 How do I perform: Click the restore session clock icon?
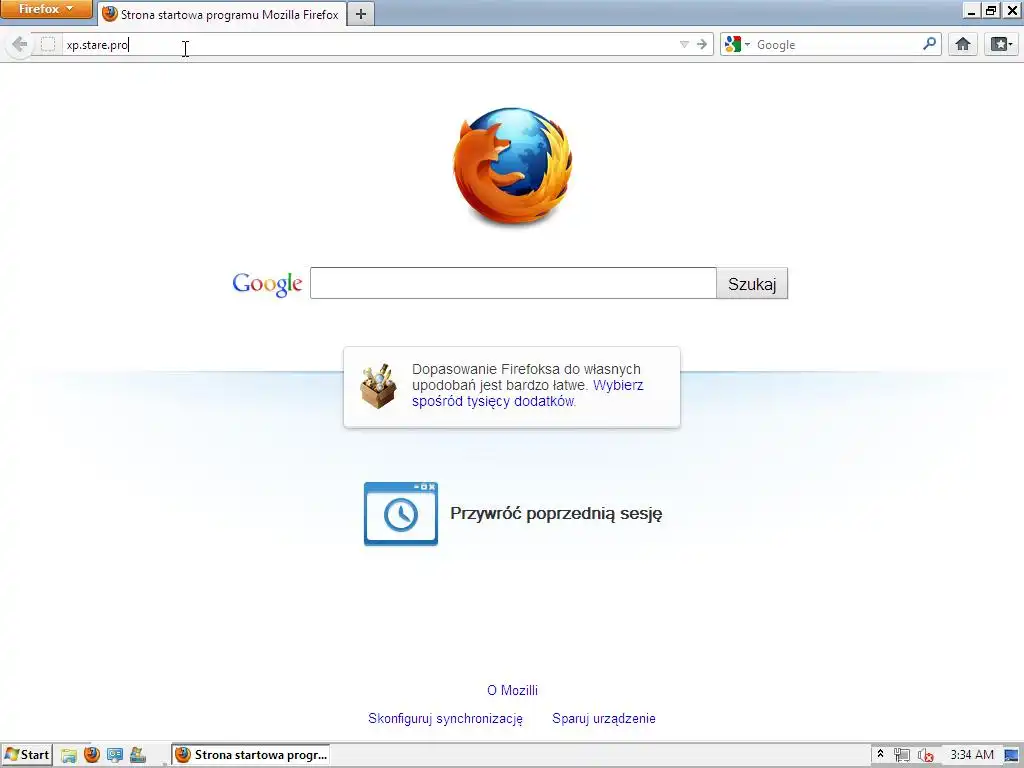[x=401, y=513]
